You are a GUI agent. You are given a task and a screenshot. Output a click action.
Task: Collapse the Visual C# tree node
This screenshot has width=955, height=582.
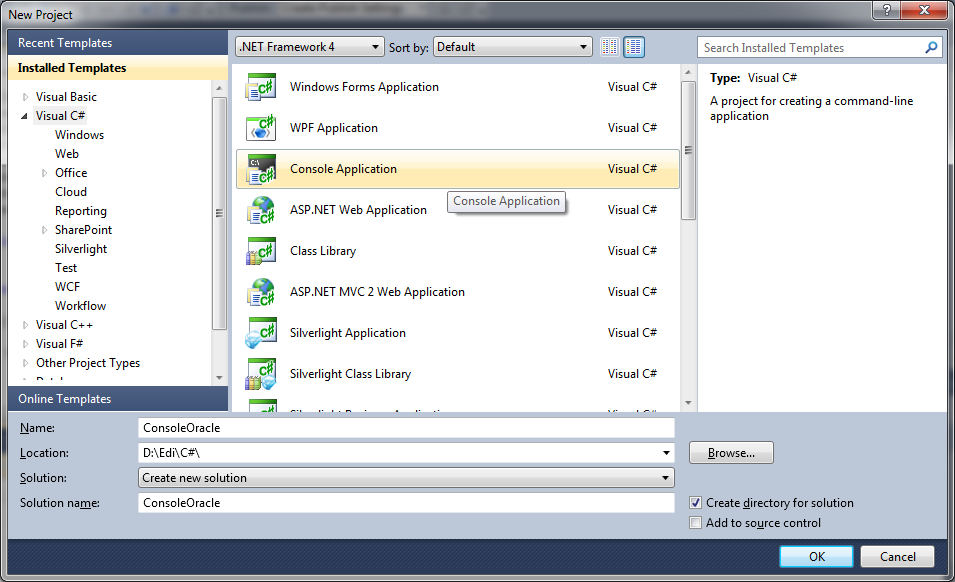click(x=24, y=116)
